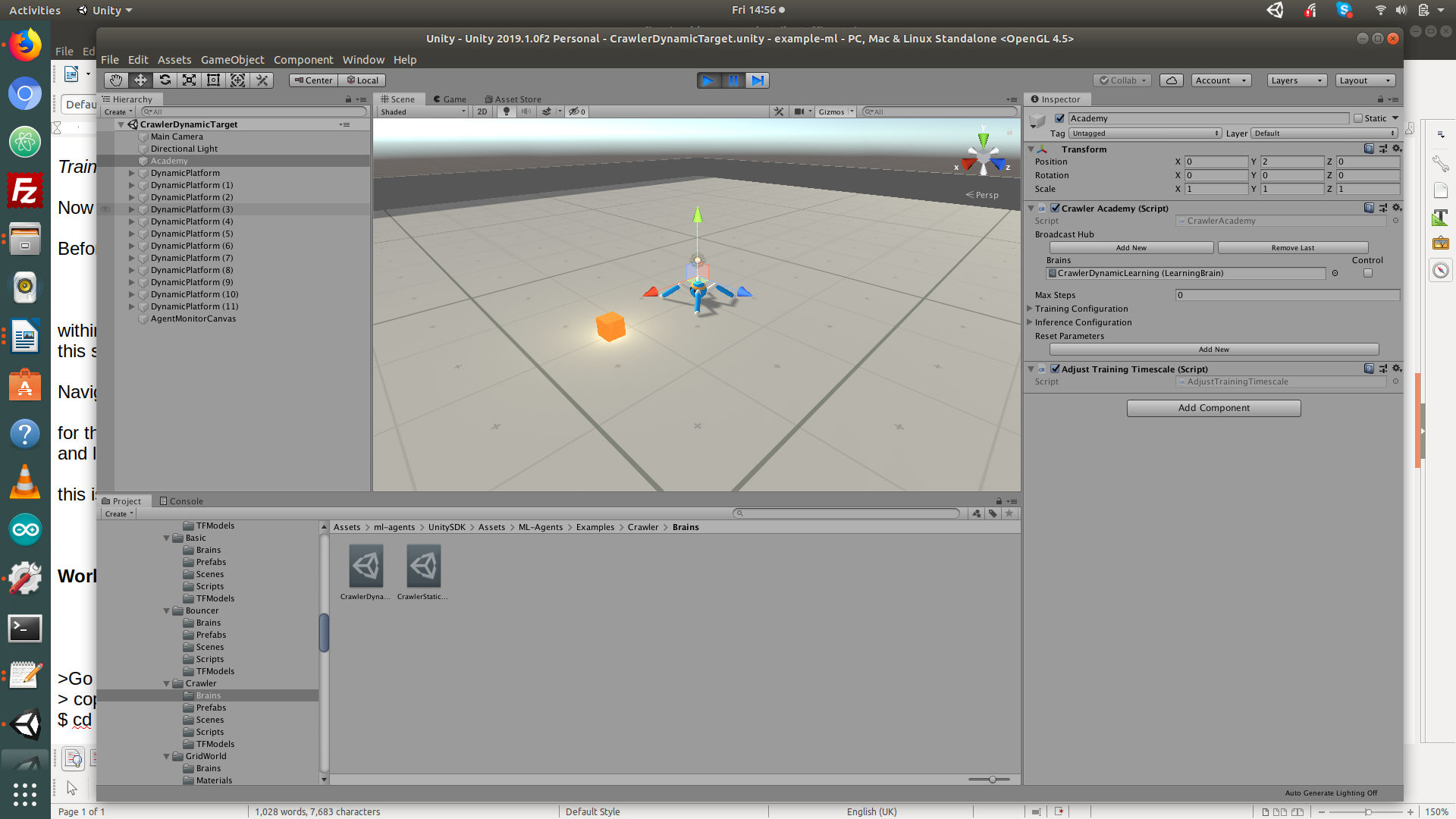Expand Training Configuration section
The height and width of the screenshot is (819, 1456).
click(1030, 309)
